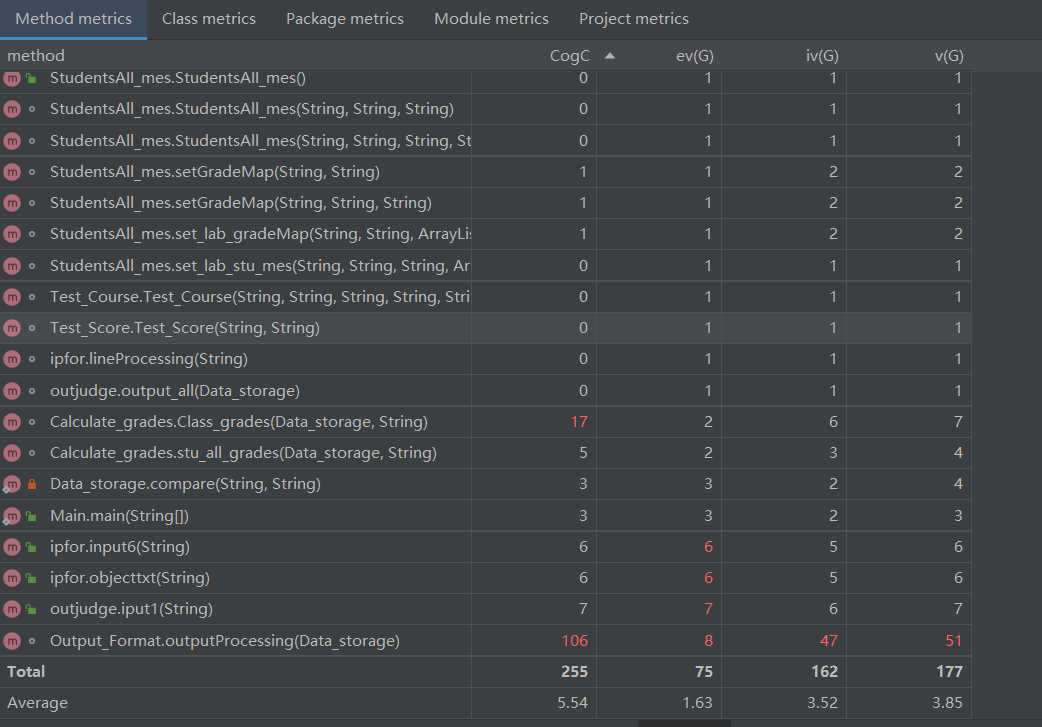Click public lock icon beside ipfor.objecttxt
Screen dimensions: 1042x727
[x=31, y=578]
